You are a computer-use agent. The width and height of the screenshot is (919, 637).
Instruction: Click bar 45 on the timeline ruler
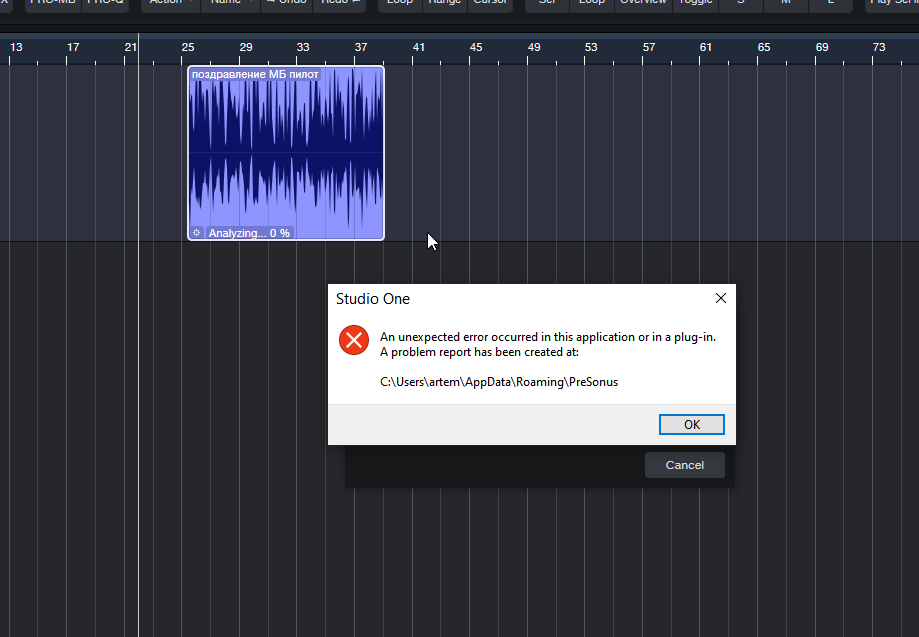pyautogui.click(x=476, y=47)
